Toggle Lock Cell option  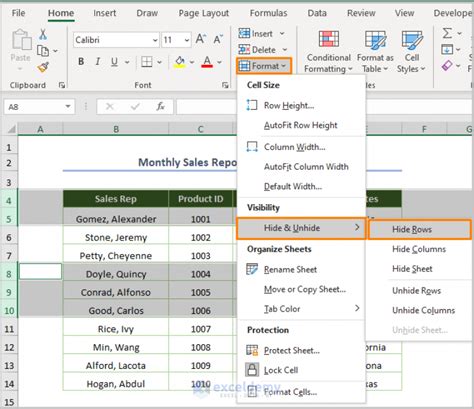pyautogui.click(x=301, y=370)
